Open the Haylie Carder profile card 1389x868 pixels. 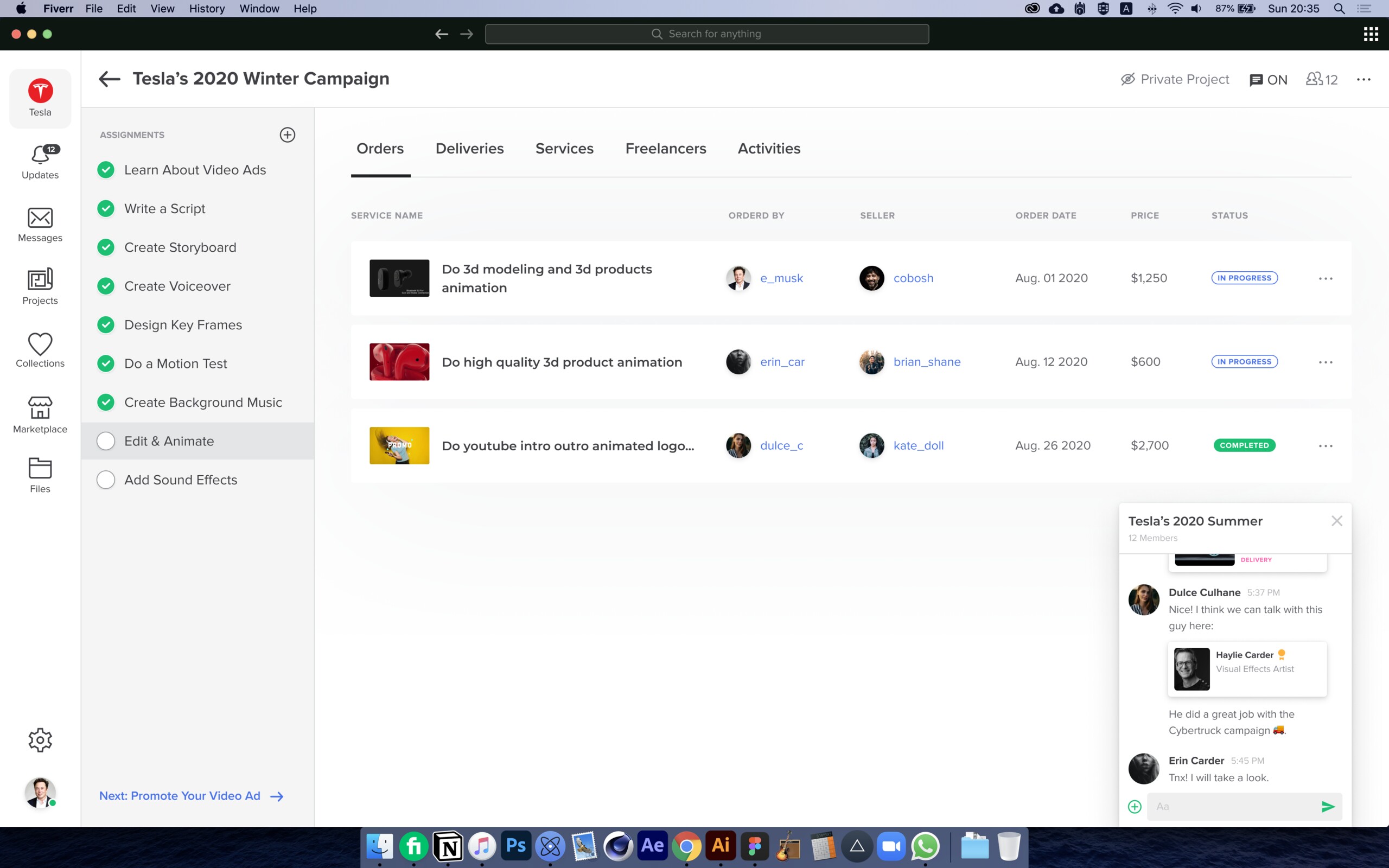click(1247, 669)
